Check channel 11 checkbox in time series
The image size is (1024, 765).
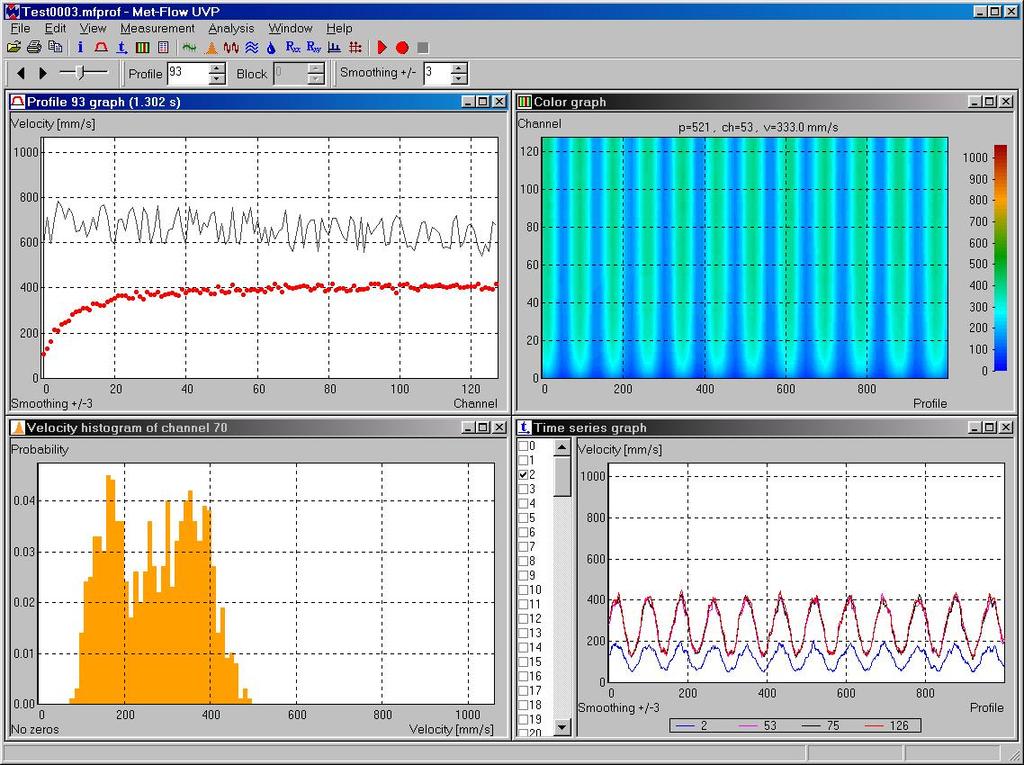click(523, 604)
